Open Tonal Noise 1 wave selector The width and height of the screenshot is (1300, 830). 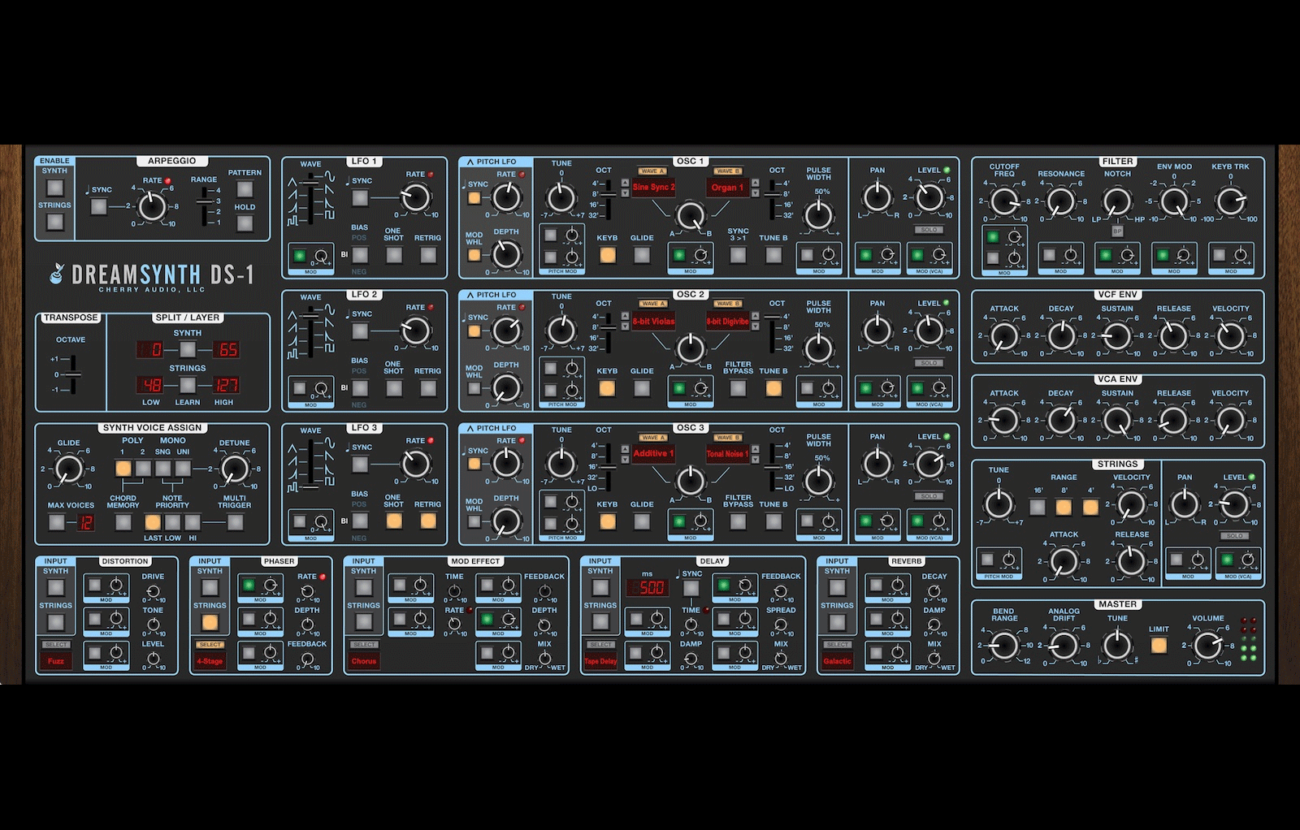(x=727, y=454)
